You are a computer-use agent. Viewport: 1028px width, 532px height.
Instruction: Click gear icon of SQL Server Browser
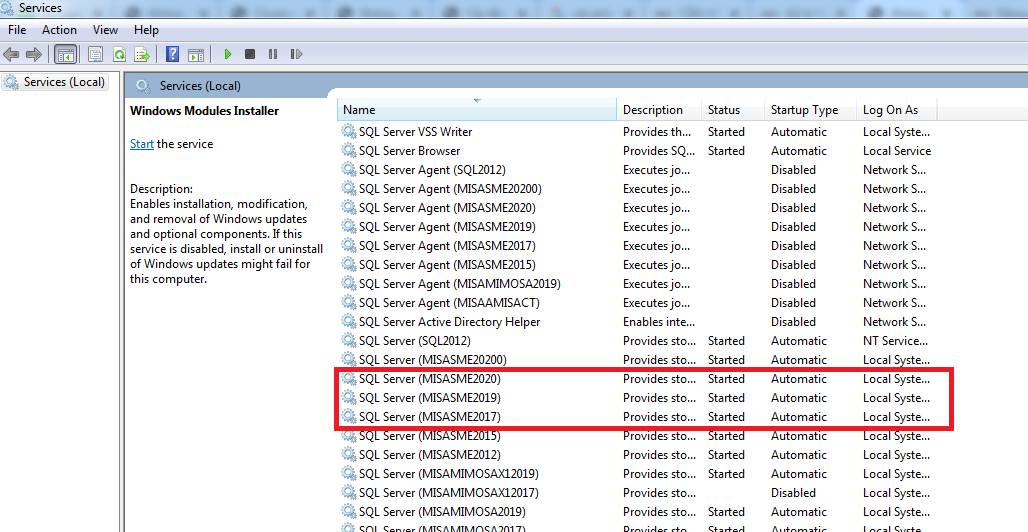[x=349, y=150]
